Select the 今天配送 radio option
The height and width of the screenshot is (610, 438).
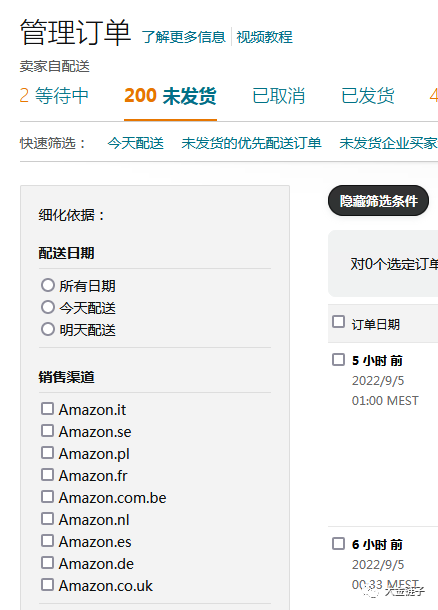[x=48, y=307]
